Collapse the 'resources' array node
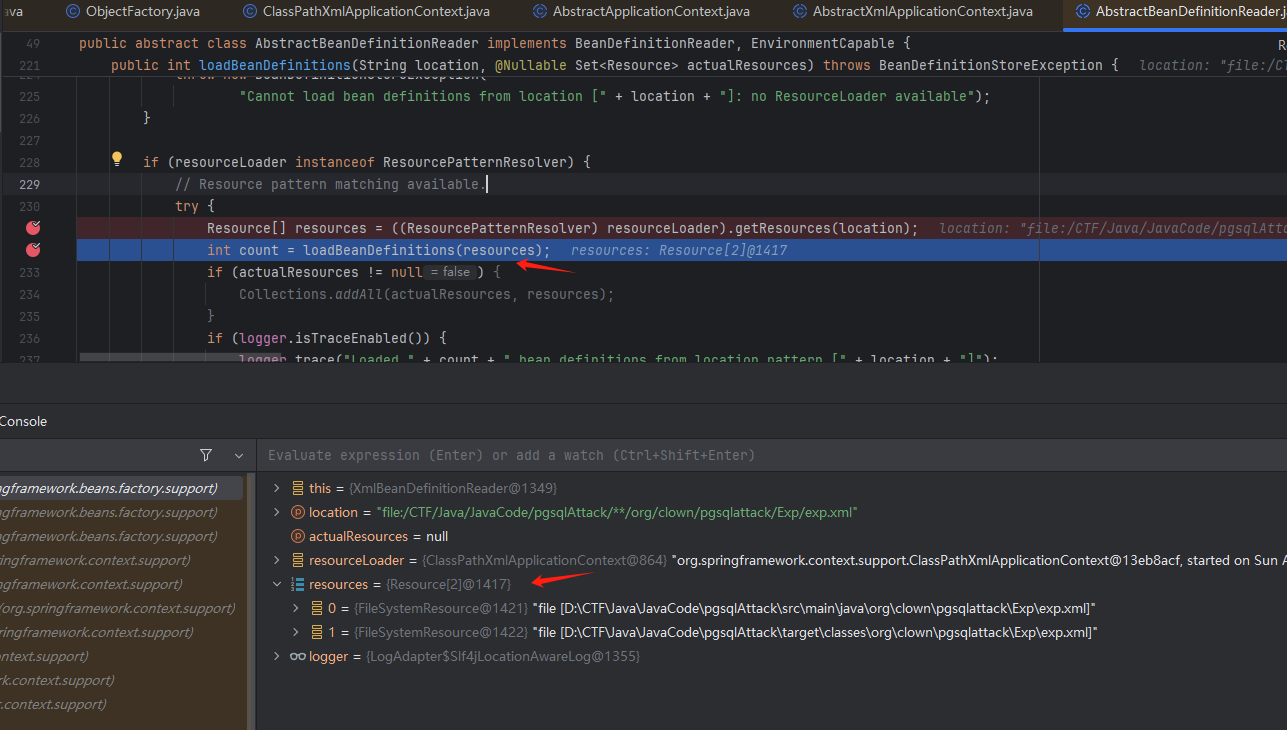Viewport: 1287px width, 730px height. tap(277, 584)
